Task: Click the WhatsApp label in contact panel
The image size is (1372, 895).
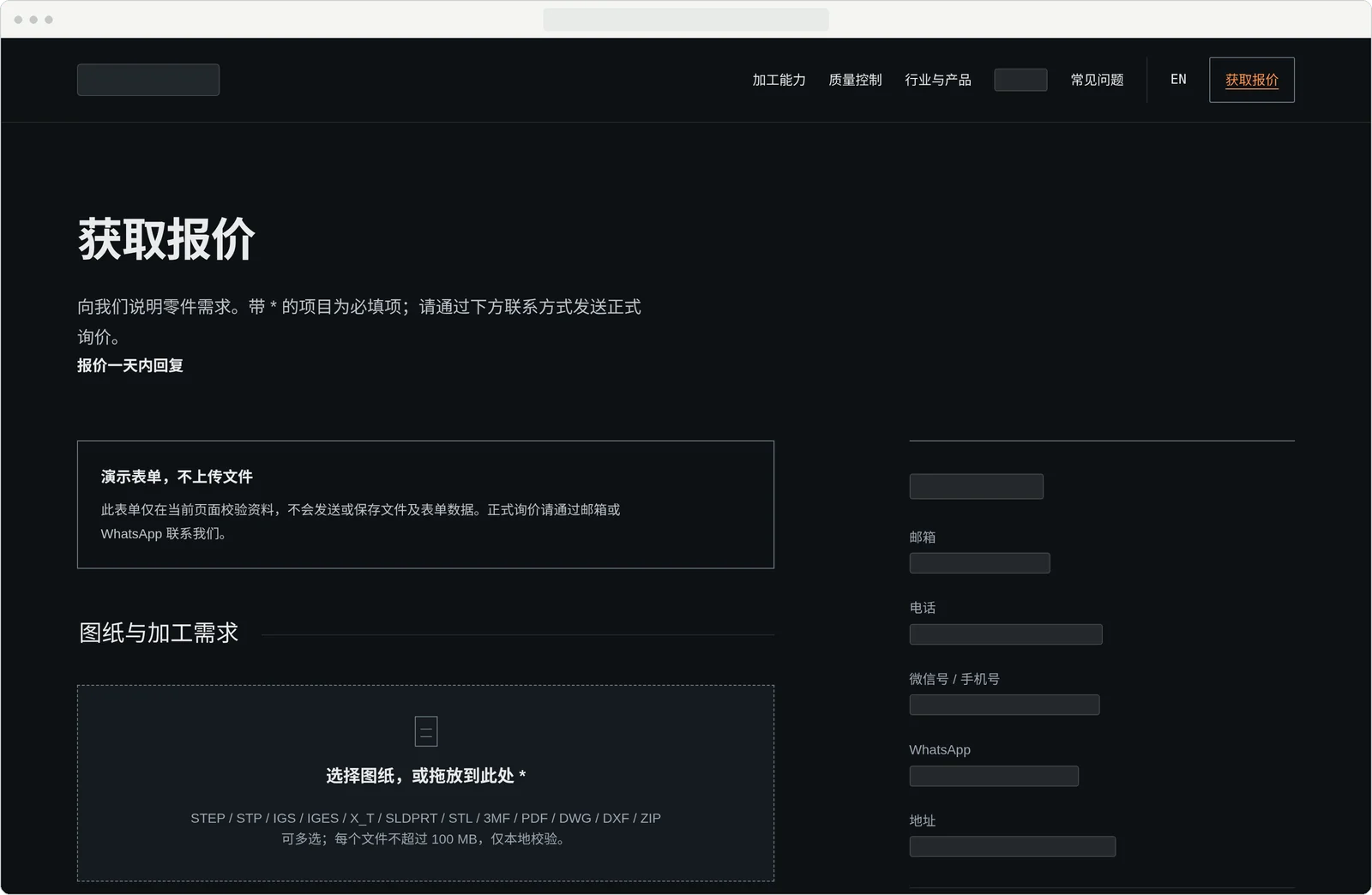Action: click(940, 749)
